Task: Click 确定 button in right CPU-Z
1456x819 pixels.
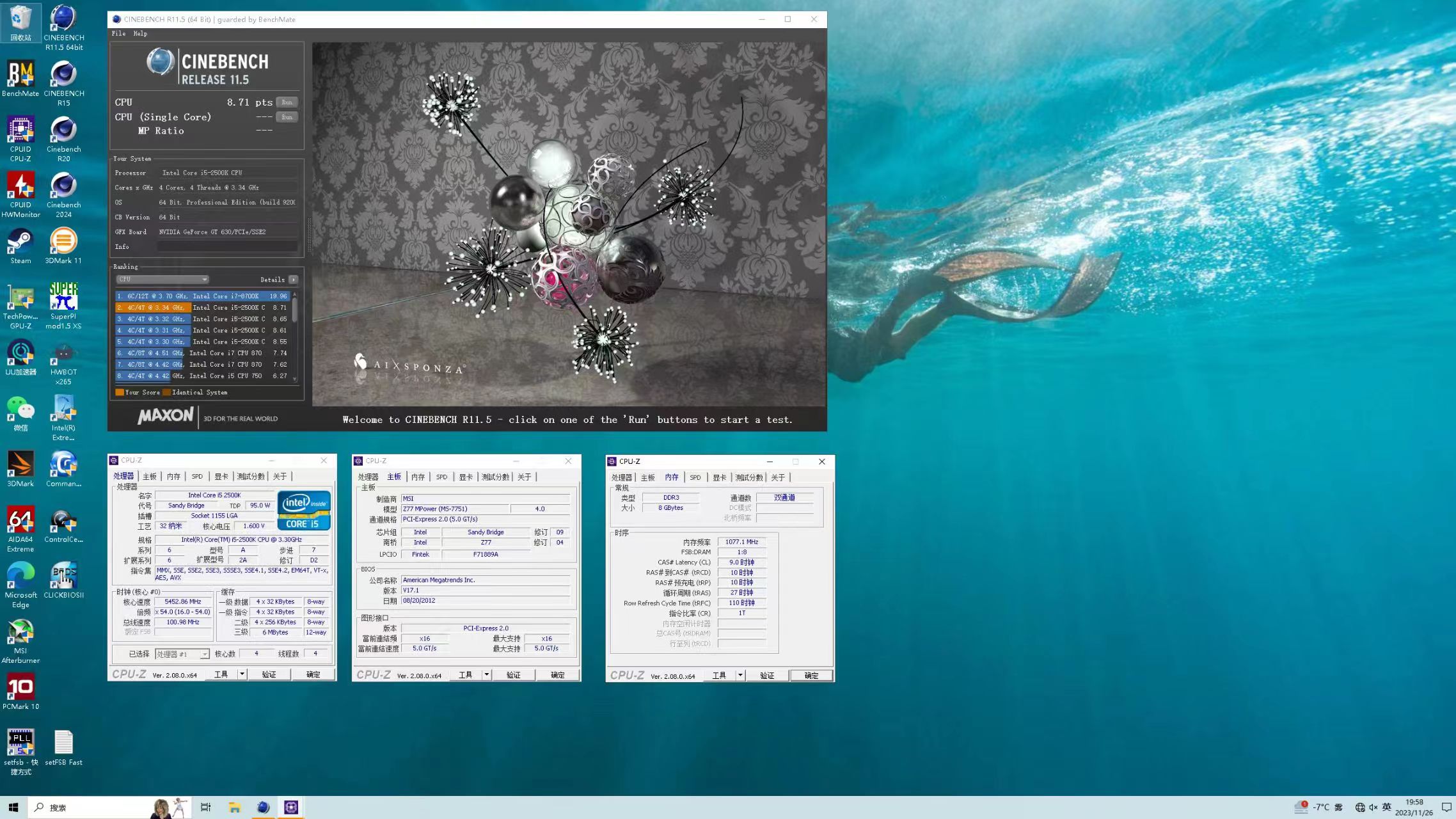Action: [x=811, y=676]
